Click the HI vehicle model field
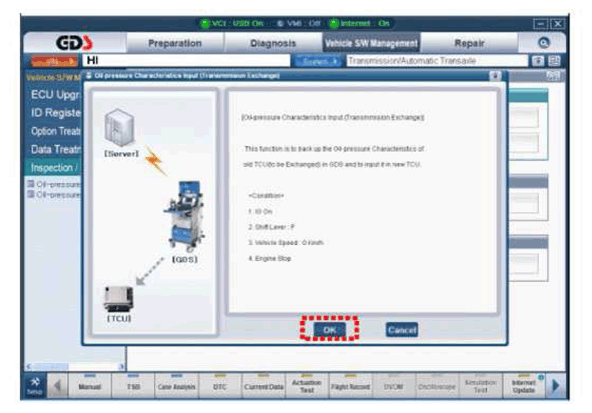This screenshot has height=413, width=592. click(187, 60)
